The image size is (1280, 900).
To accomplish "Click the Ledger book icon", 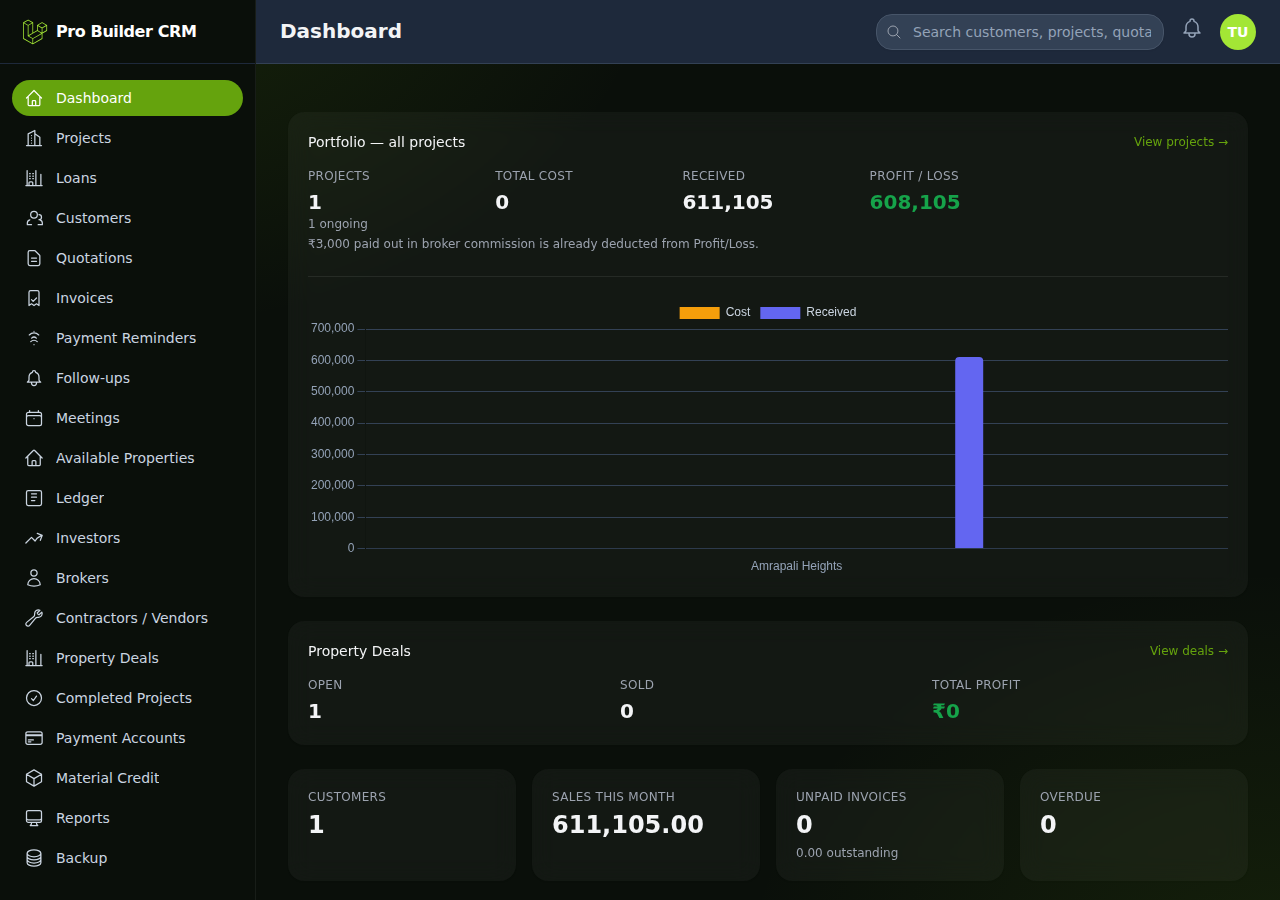I will pyautogui.click(x=34, y=498).
